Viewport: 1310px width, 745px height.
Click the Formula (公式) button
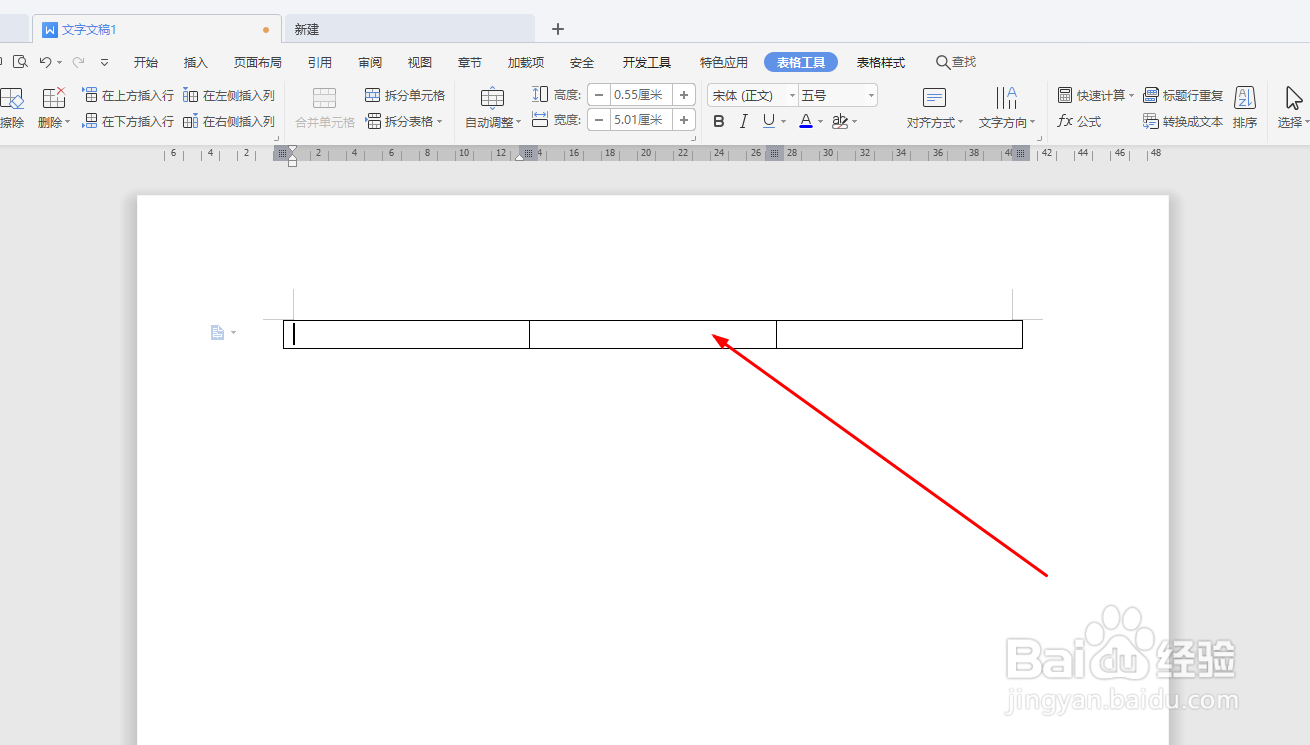[x=1080, y=121]
